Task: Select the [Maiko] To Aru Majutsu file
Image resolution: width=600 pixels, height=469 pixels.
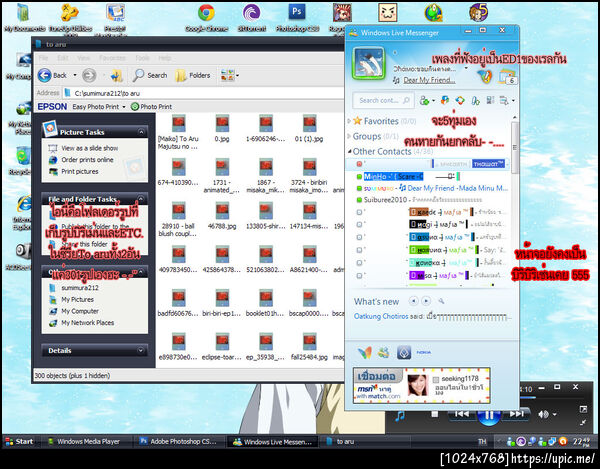Action: [x=178, y=132]
